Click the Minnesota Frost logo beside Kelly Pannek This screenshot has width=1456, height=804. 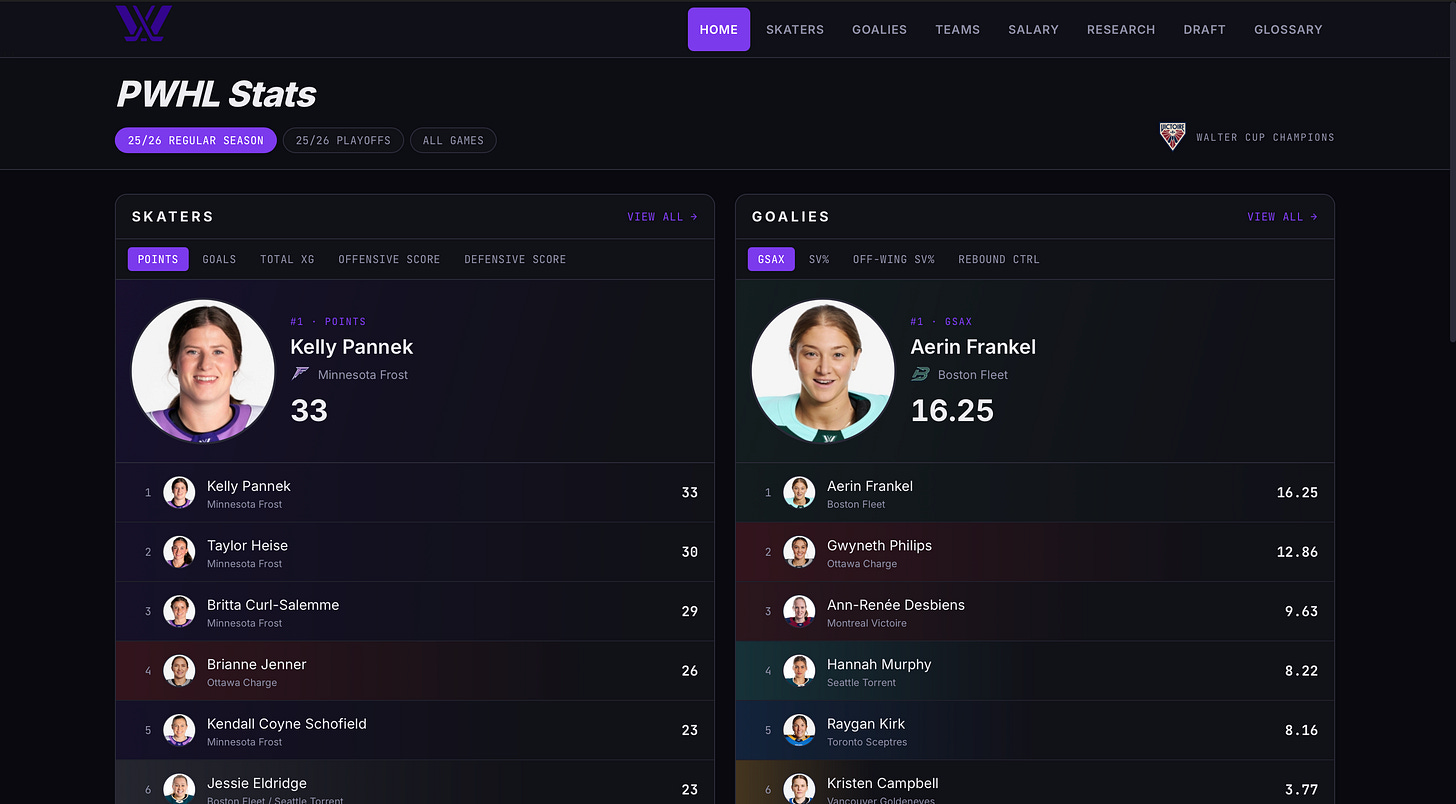300,374
